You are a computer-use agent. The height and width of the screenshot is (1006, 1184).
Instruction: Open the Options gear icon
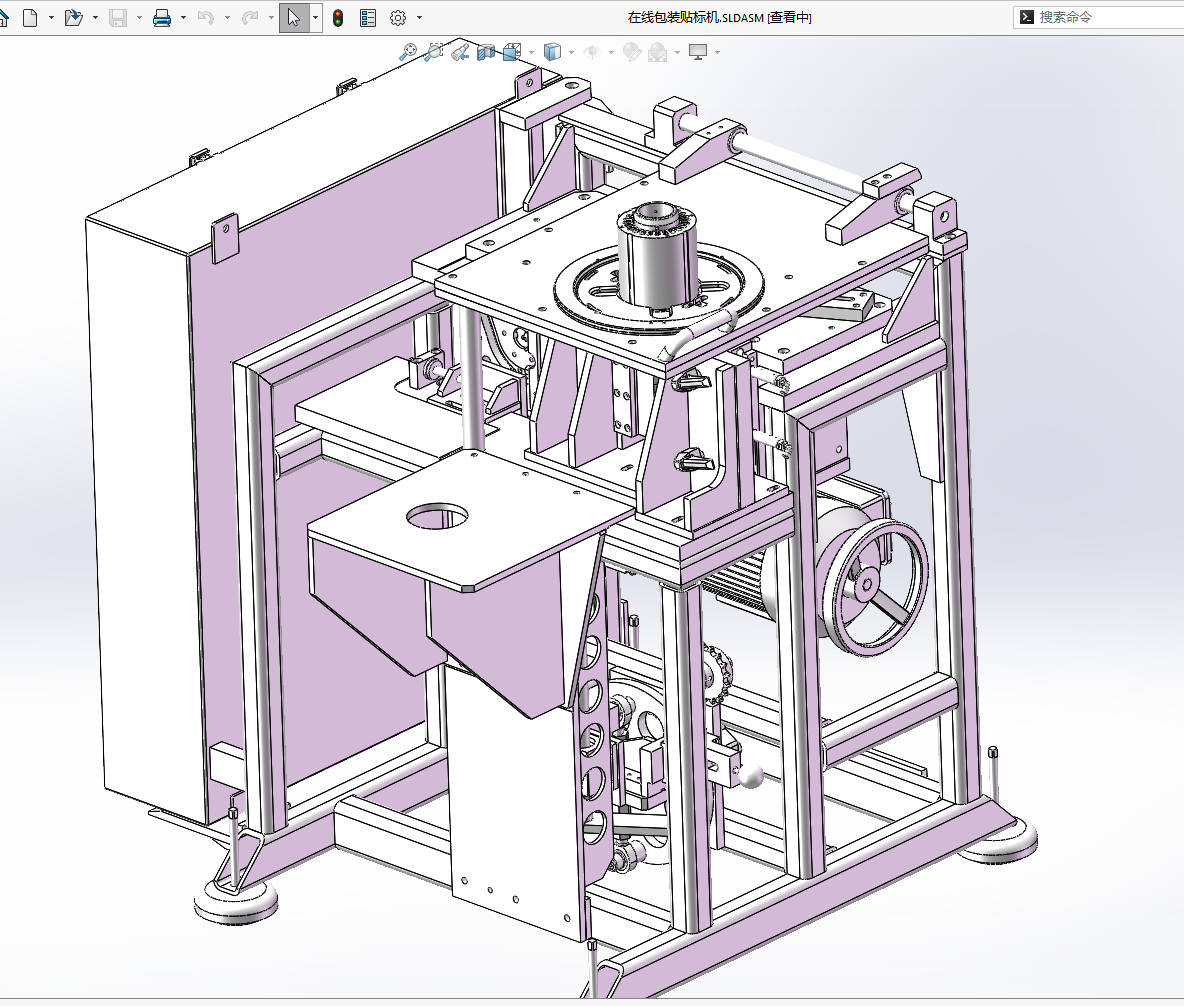point(398,17)
